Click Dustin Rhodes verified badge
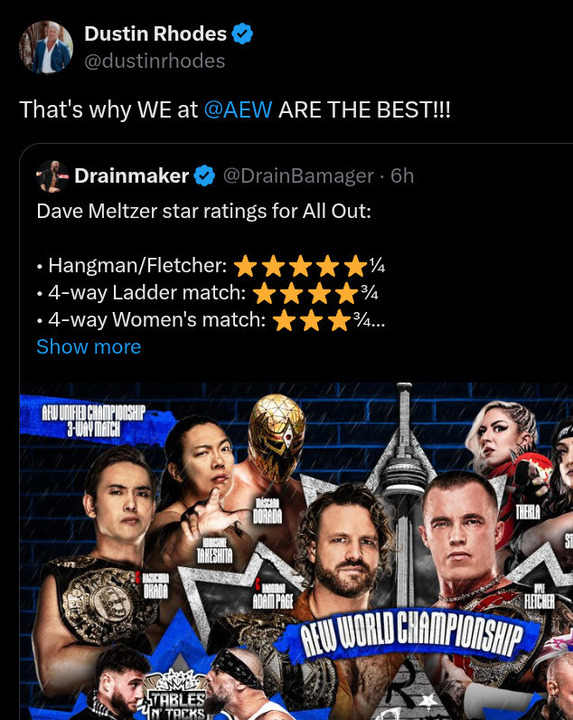573x720 pixels. (x=242, y=34)
